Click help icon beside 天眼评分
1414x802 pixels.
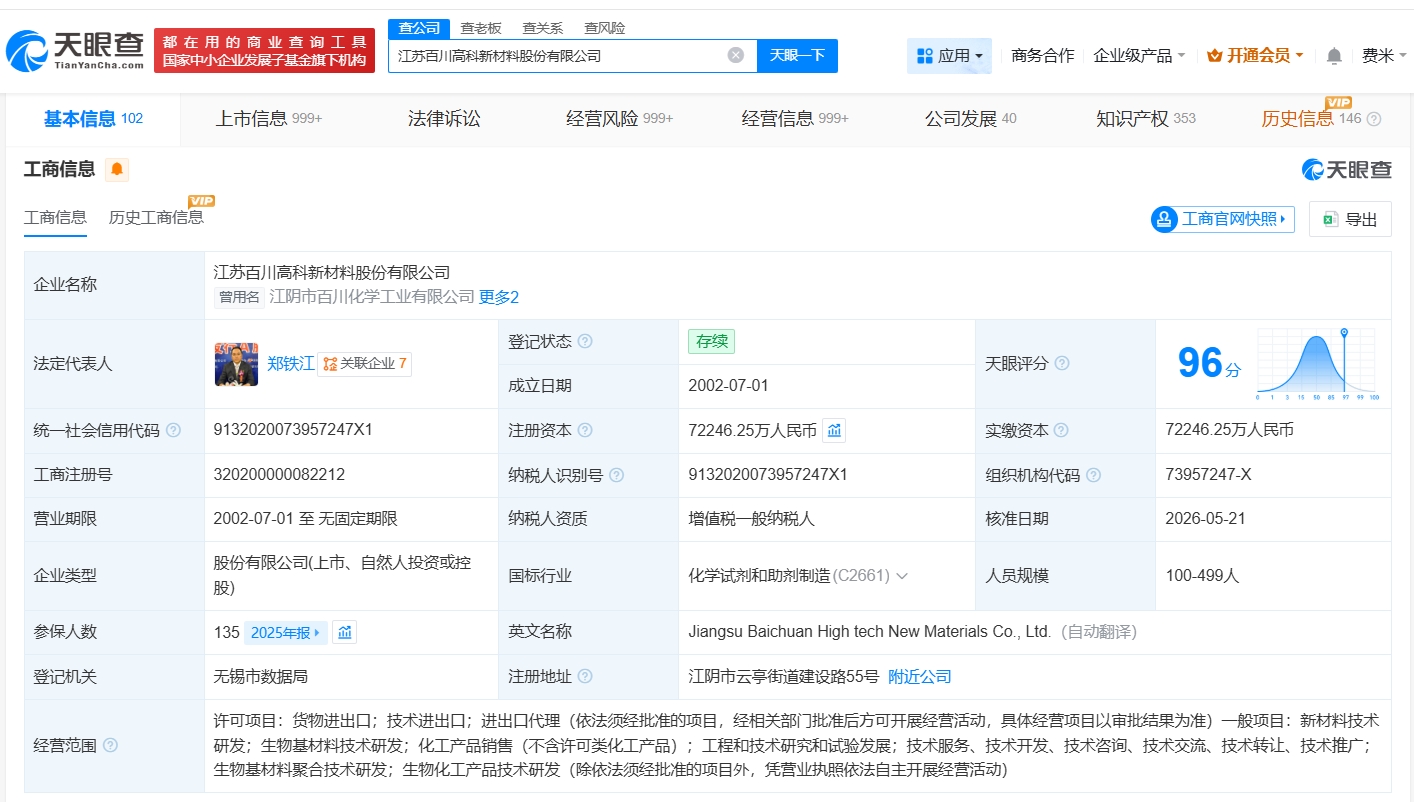coord(1062,364)
